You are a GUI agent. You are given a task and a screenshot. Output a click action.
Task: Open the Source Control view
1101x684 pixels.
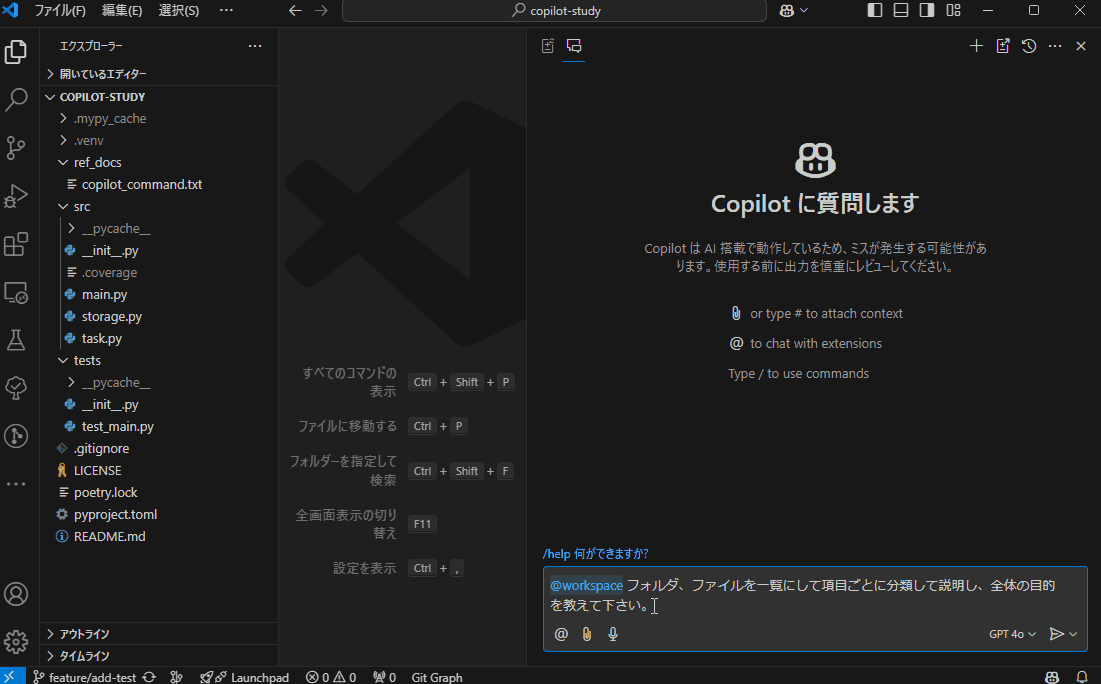coord(16,147)
